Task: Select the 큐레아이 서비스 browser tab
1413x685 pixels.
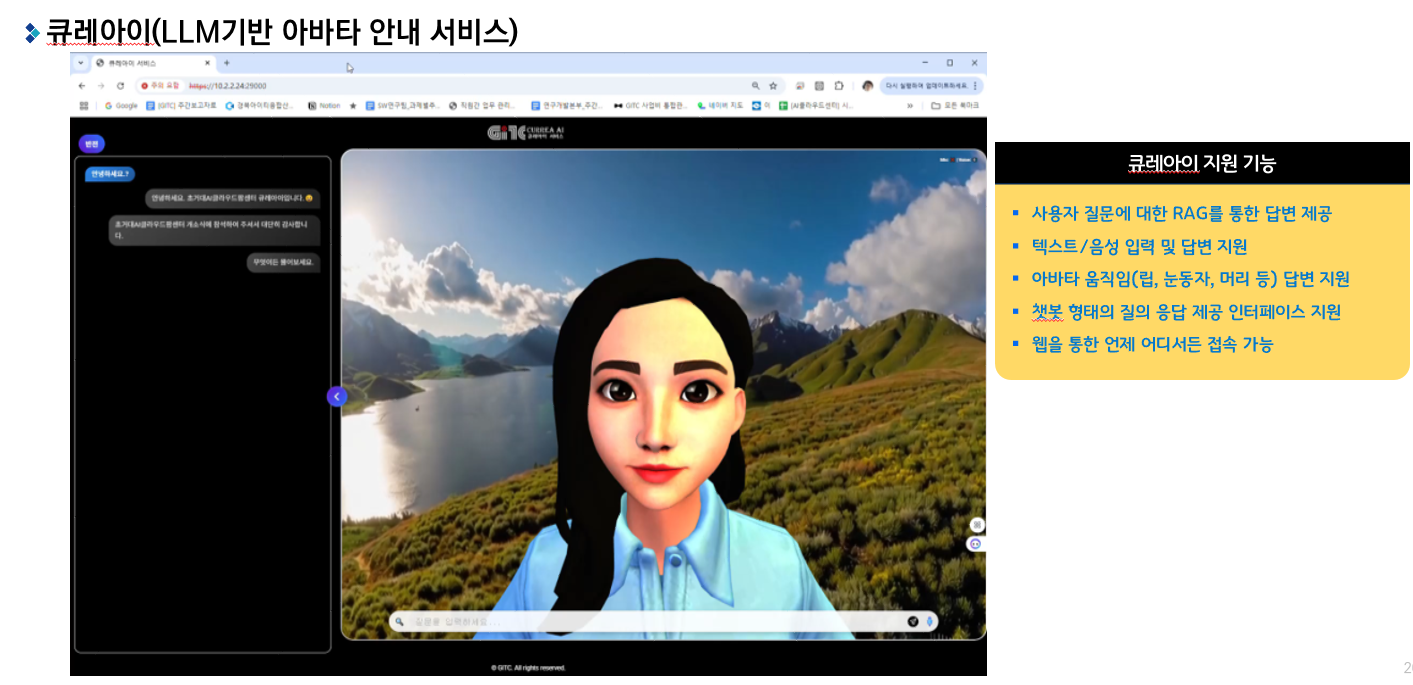Action: 145,62
